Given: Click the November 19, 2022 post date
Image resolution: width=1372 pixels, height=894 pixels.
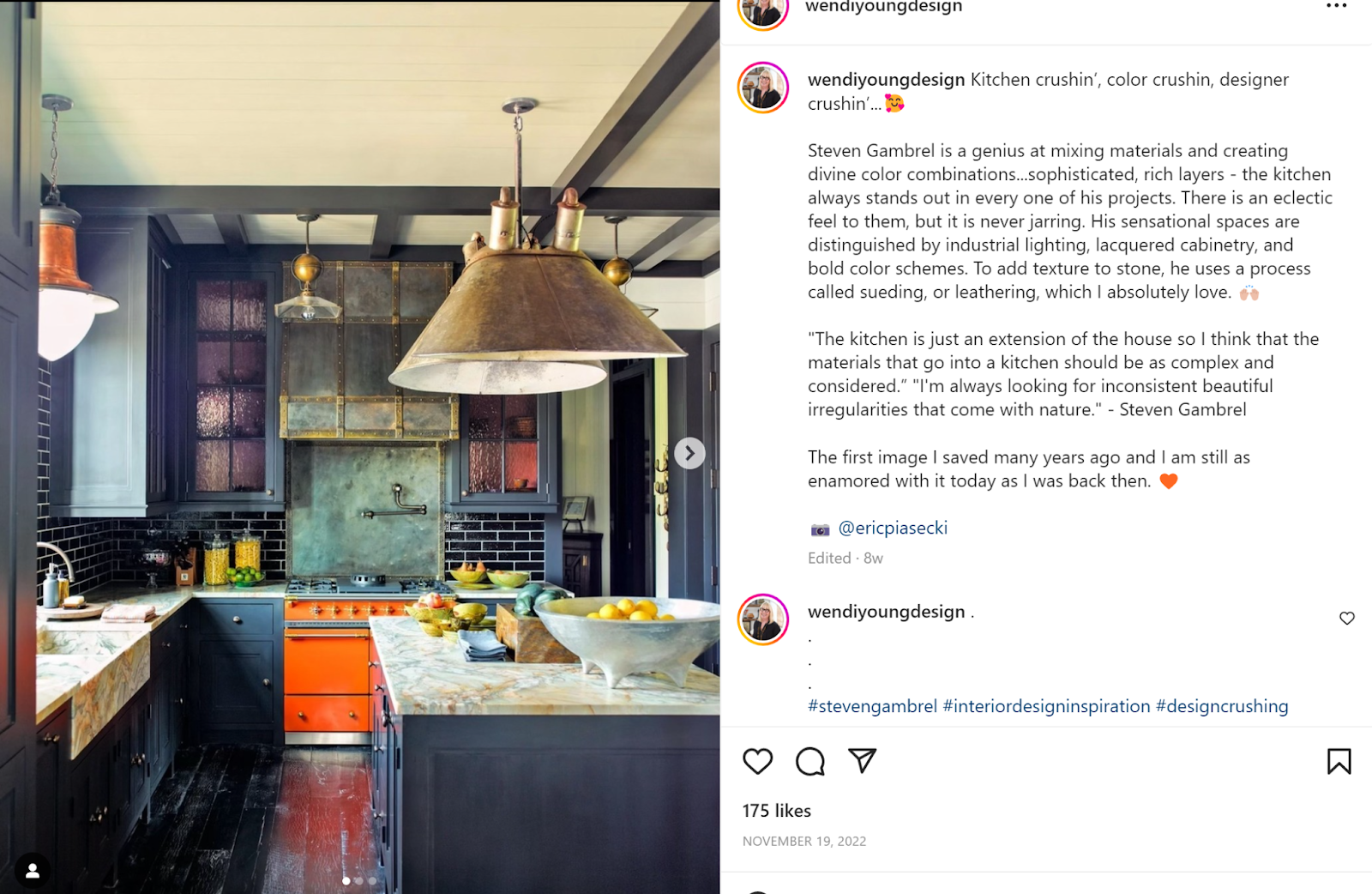Looking at the screenshot, I should coord(804,841).
